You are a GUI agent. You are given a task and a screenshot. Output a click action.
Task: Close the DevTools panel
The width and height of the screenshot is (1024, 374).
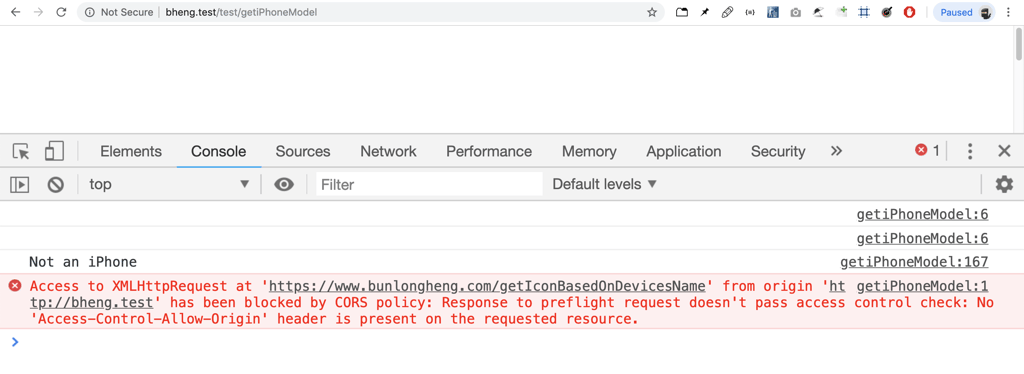(x=1004, y=151)
